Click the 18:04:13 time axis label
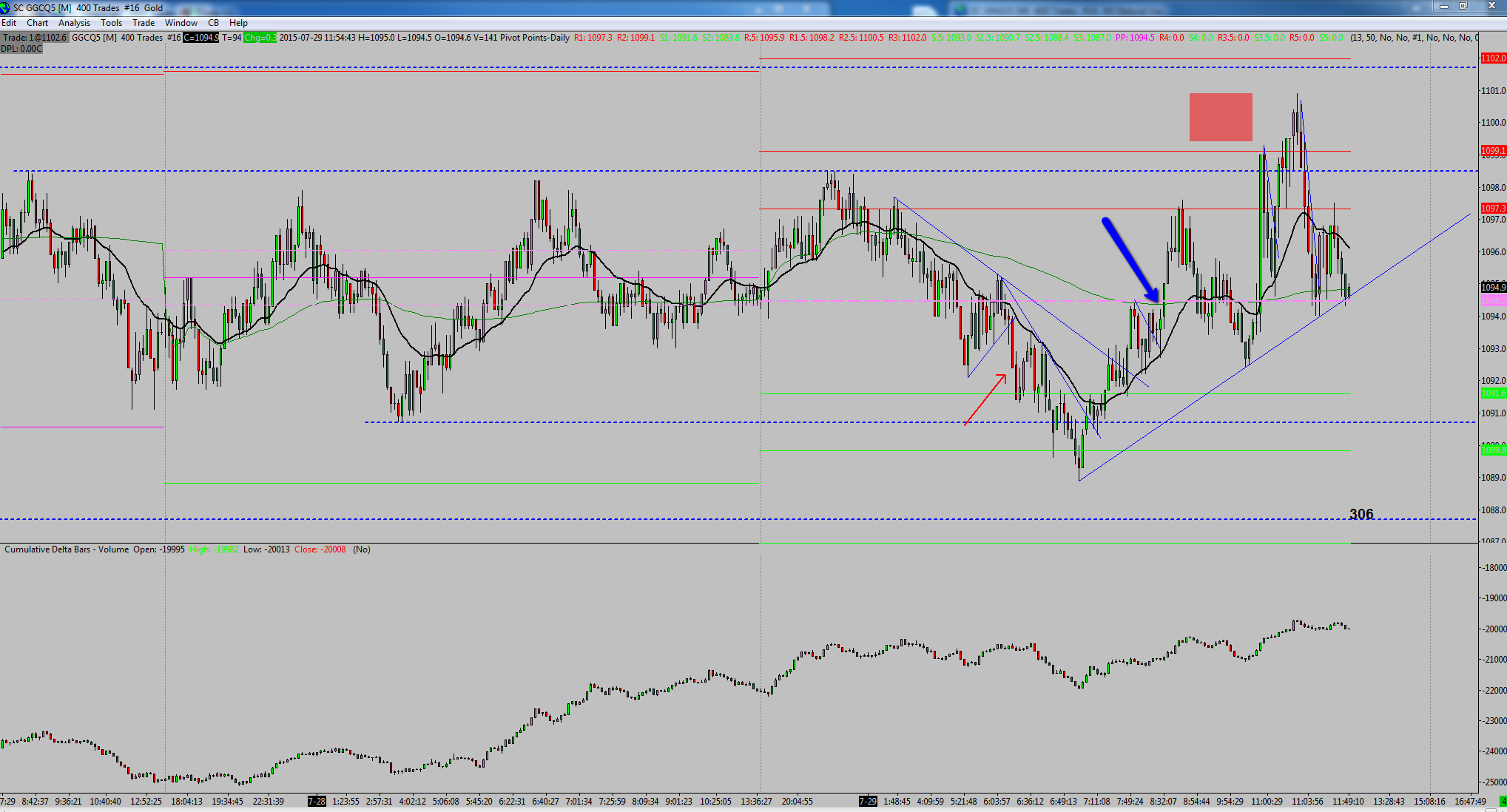This screenshot has height=812, width=1507. click(x=186, y=801)
